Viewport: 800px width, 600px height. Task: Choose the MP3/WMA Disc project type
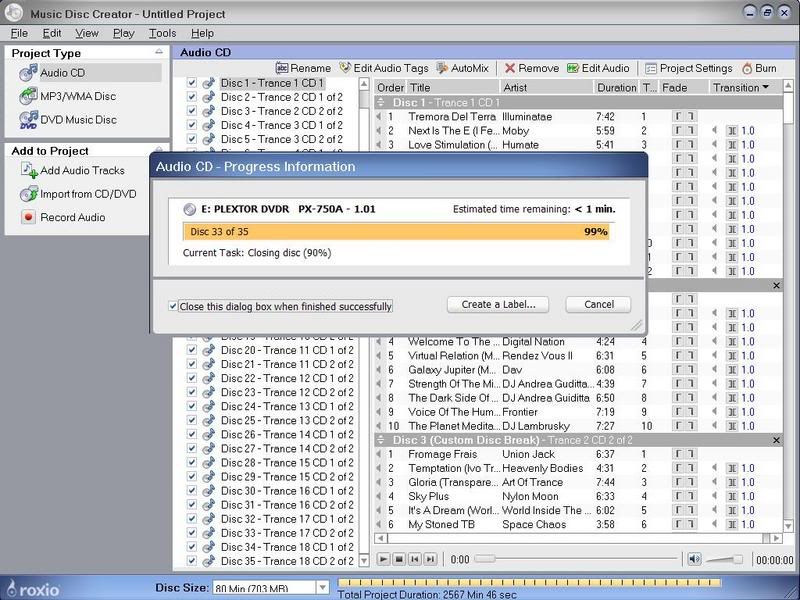coord(67,96)
